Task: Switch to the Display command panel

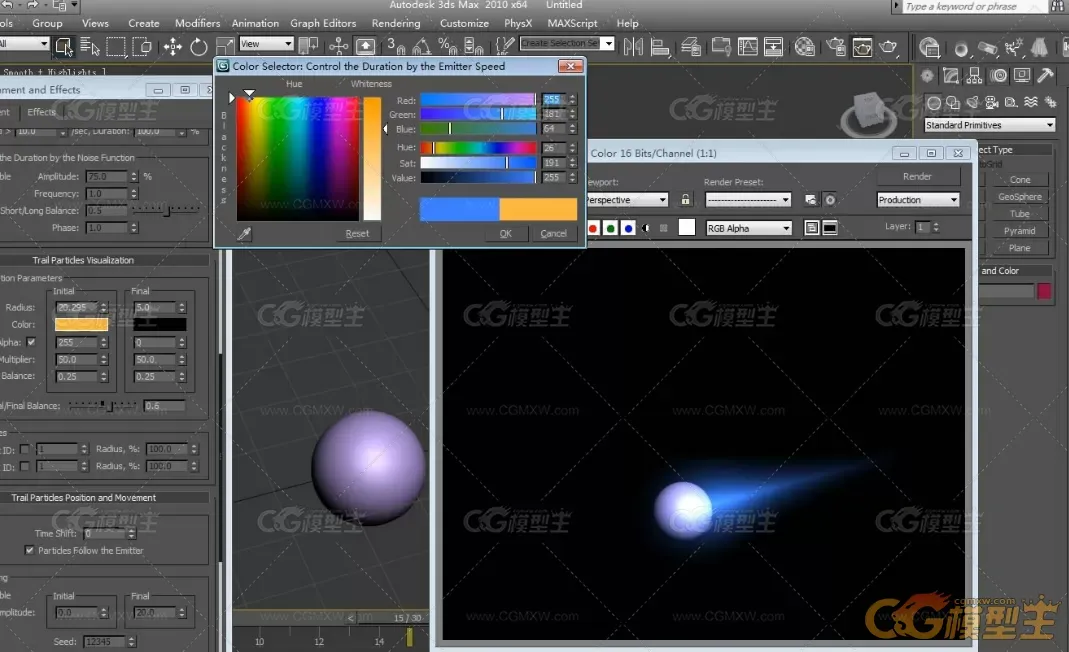Action: 1021,76
